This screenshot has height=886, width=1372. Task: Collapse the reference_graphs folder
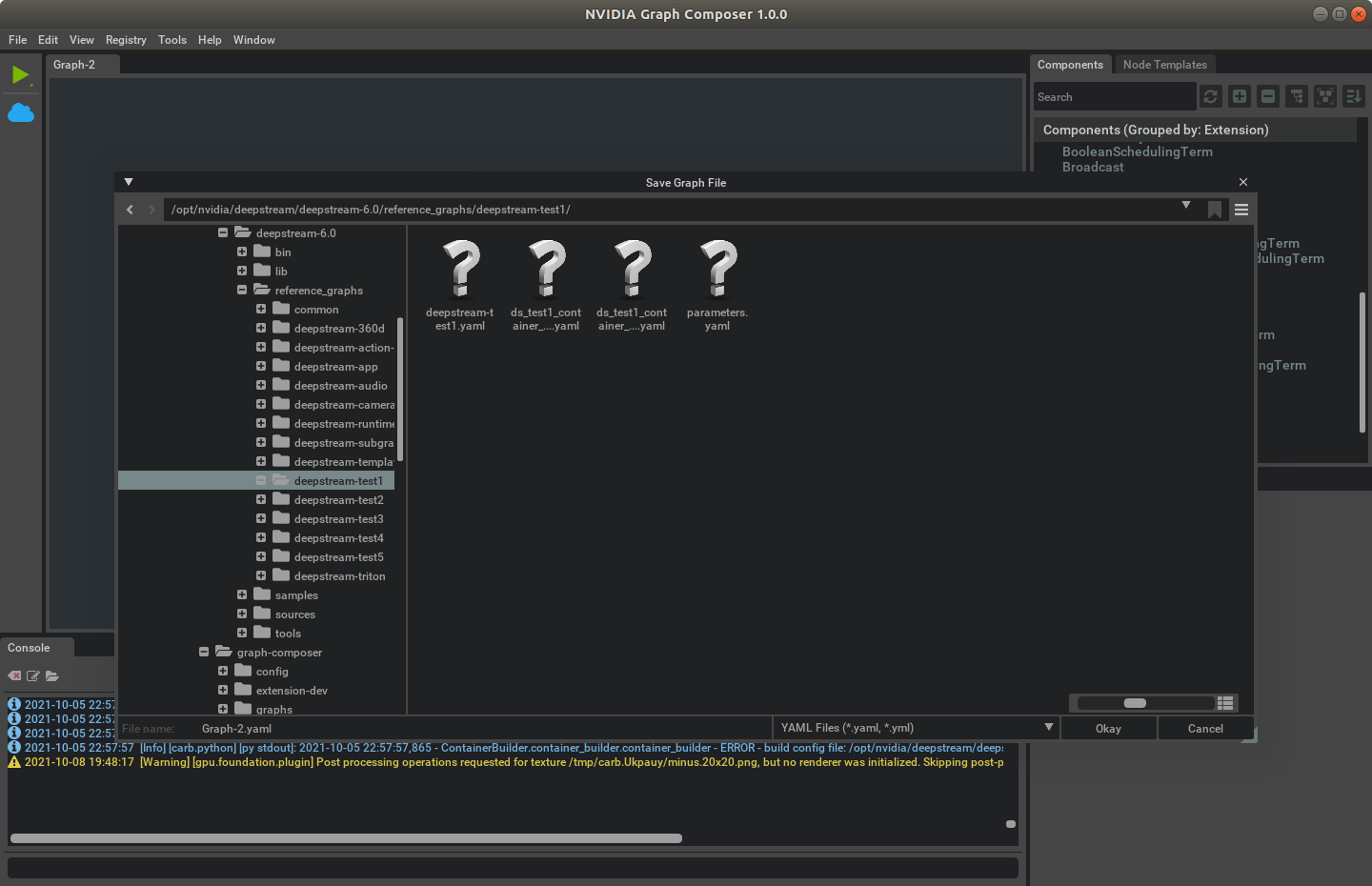click(x=242, y=290)
